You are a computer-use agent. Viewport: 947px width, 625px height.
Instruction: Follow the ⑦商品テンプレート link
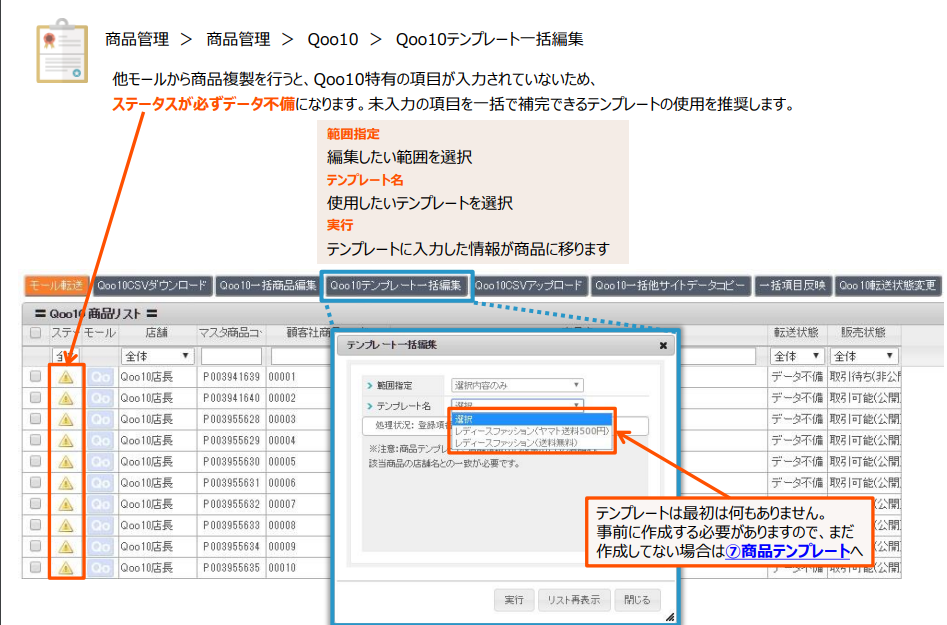(x=788, y=551)
